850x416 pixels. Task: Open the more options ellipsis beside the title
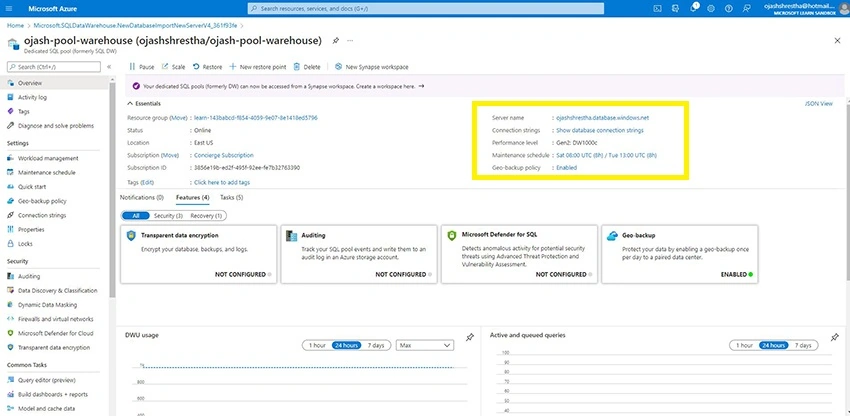pyautogui.click(x=350, y=41)
